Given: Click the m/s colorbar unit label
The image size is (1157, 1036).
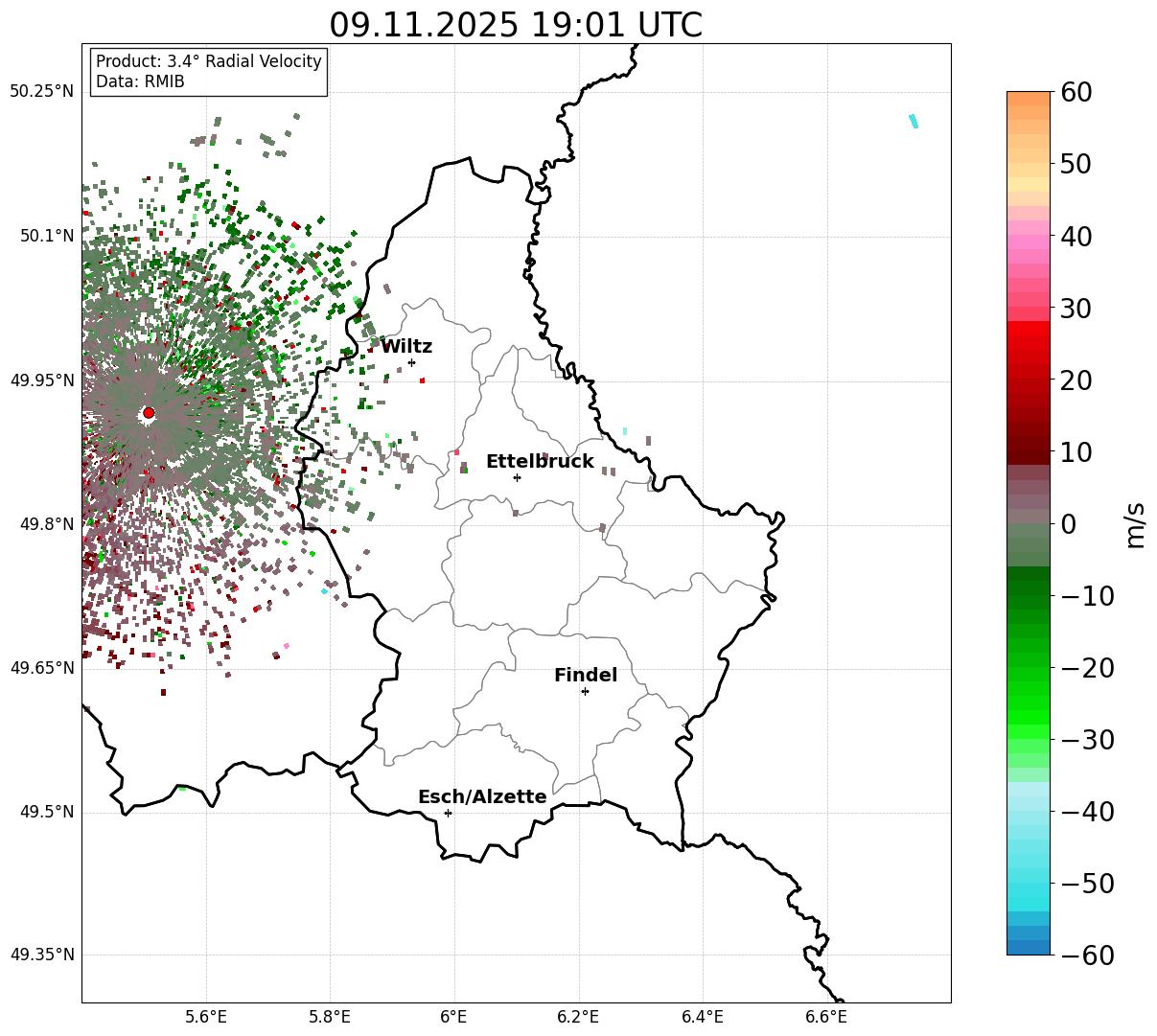Looking at the screenshot, I should 1136,523.
